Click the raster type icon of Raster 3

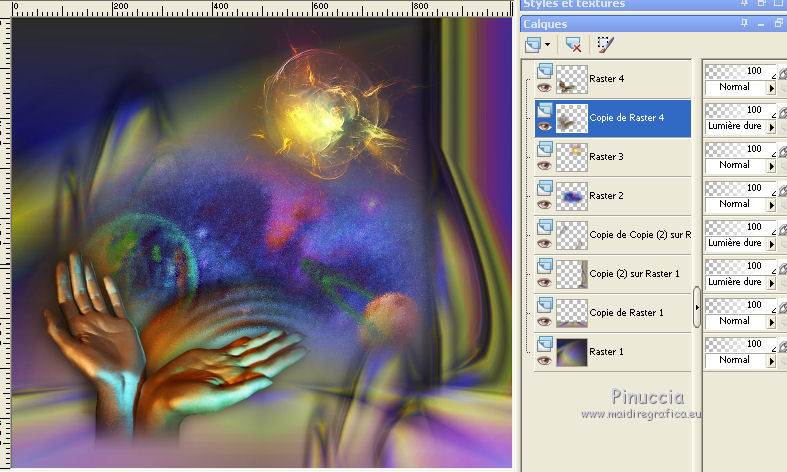pos(545,149)
